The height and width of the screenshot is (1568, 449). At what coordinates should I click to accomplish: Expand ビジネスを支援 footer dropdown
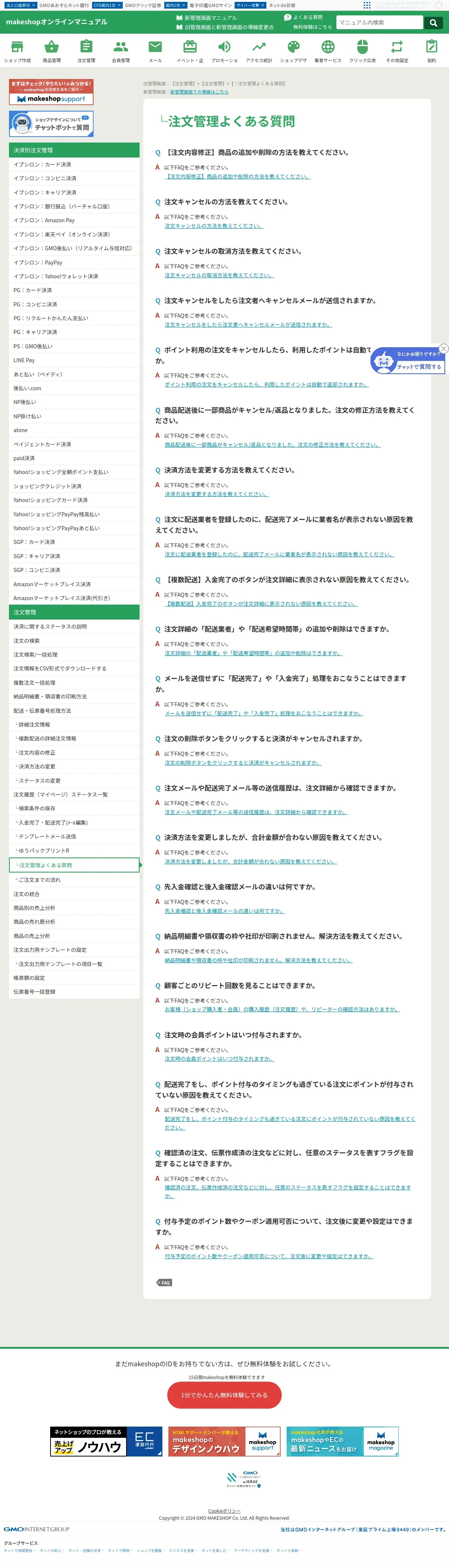[x=183, y=1550]
